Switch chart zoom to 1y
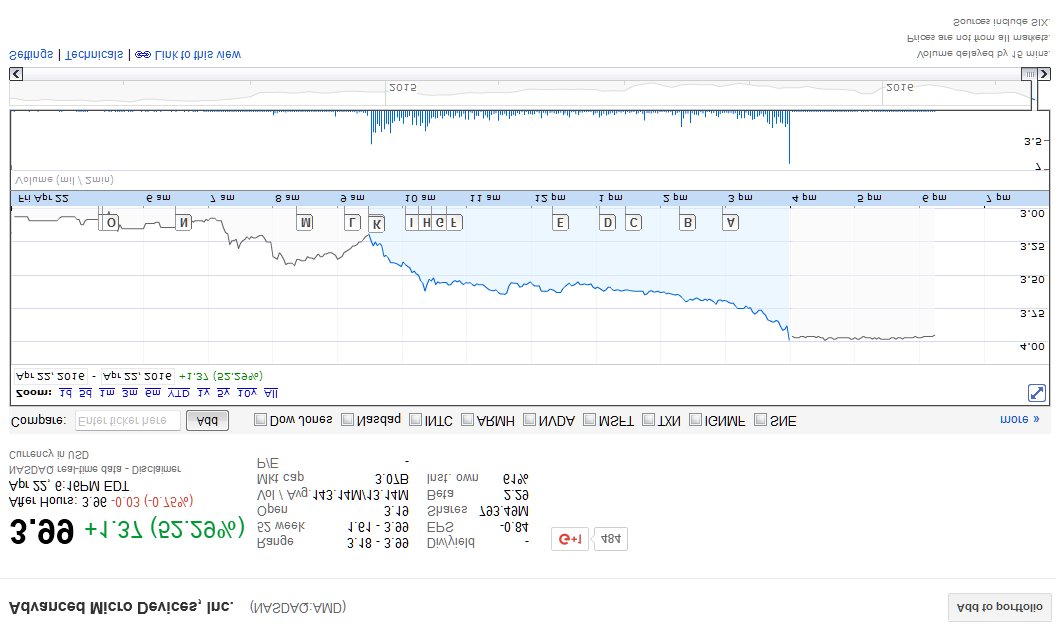The height and width of the screenshot is (631, 1056). pyautogui.click(x=203, y=393)
